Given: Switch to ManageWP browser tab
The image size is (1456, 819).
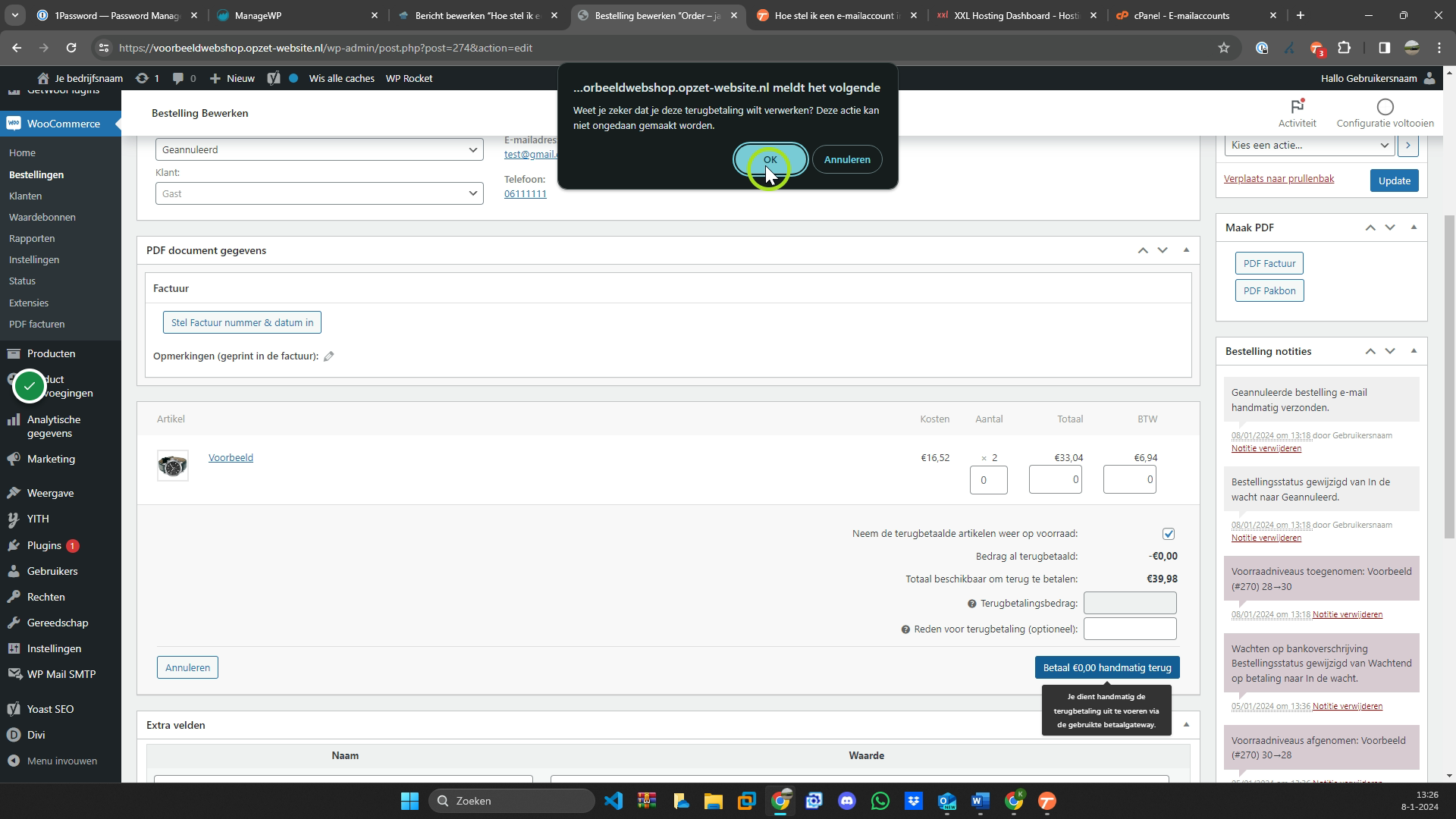Looking at the screenshot, I should [x=296, y=15].
